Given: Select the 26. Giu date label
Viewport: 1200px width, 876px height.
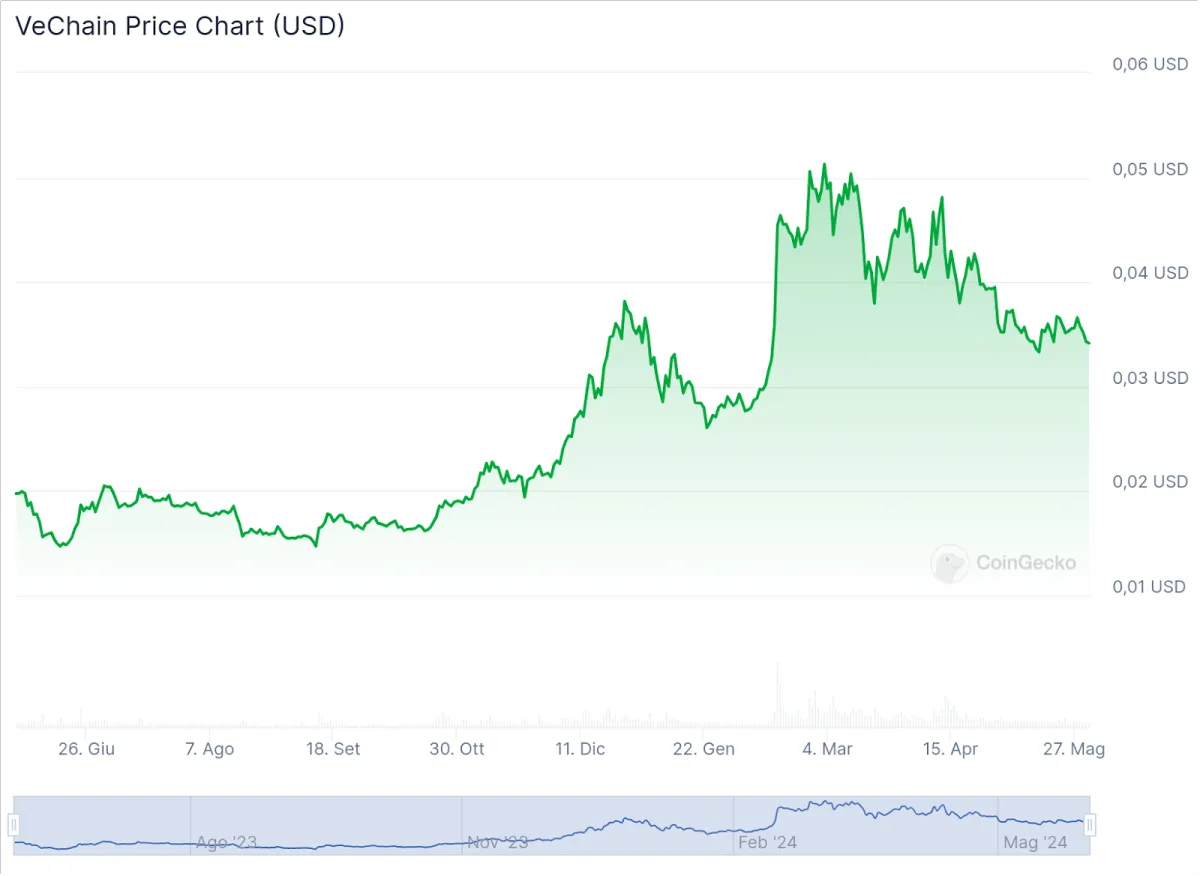Looking at the screenshot, I should [x=88, y=749].
